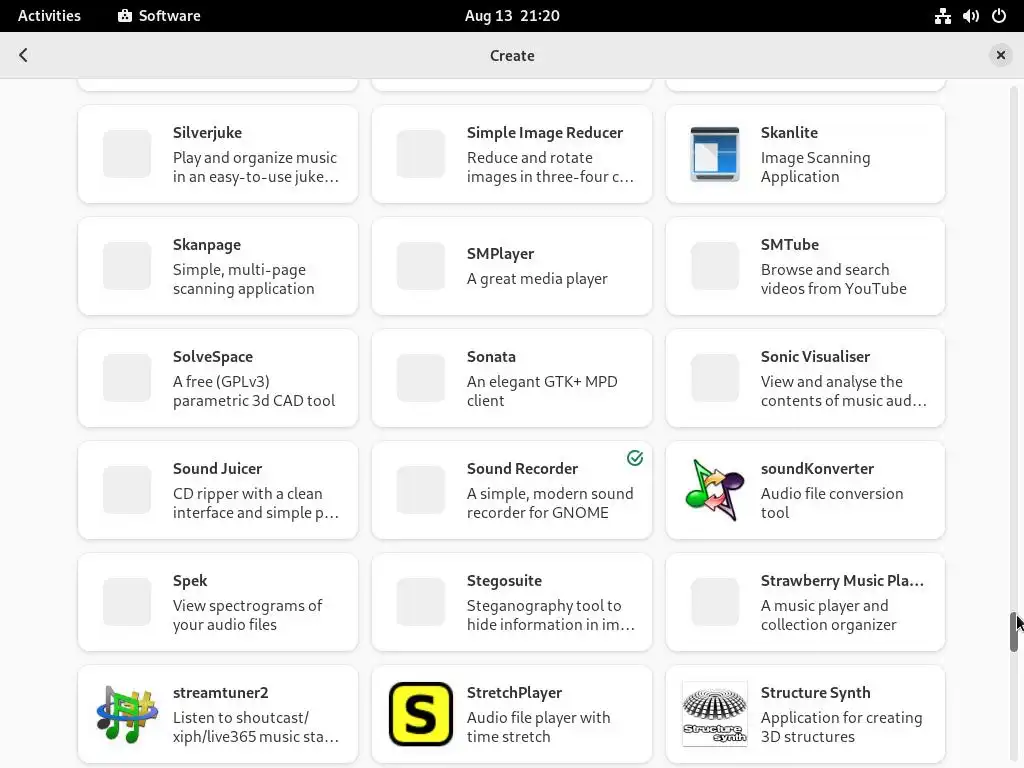Click "Simple, multi-page scanning application" text
This screenshot has height=768, width=1024.
243,279
